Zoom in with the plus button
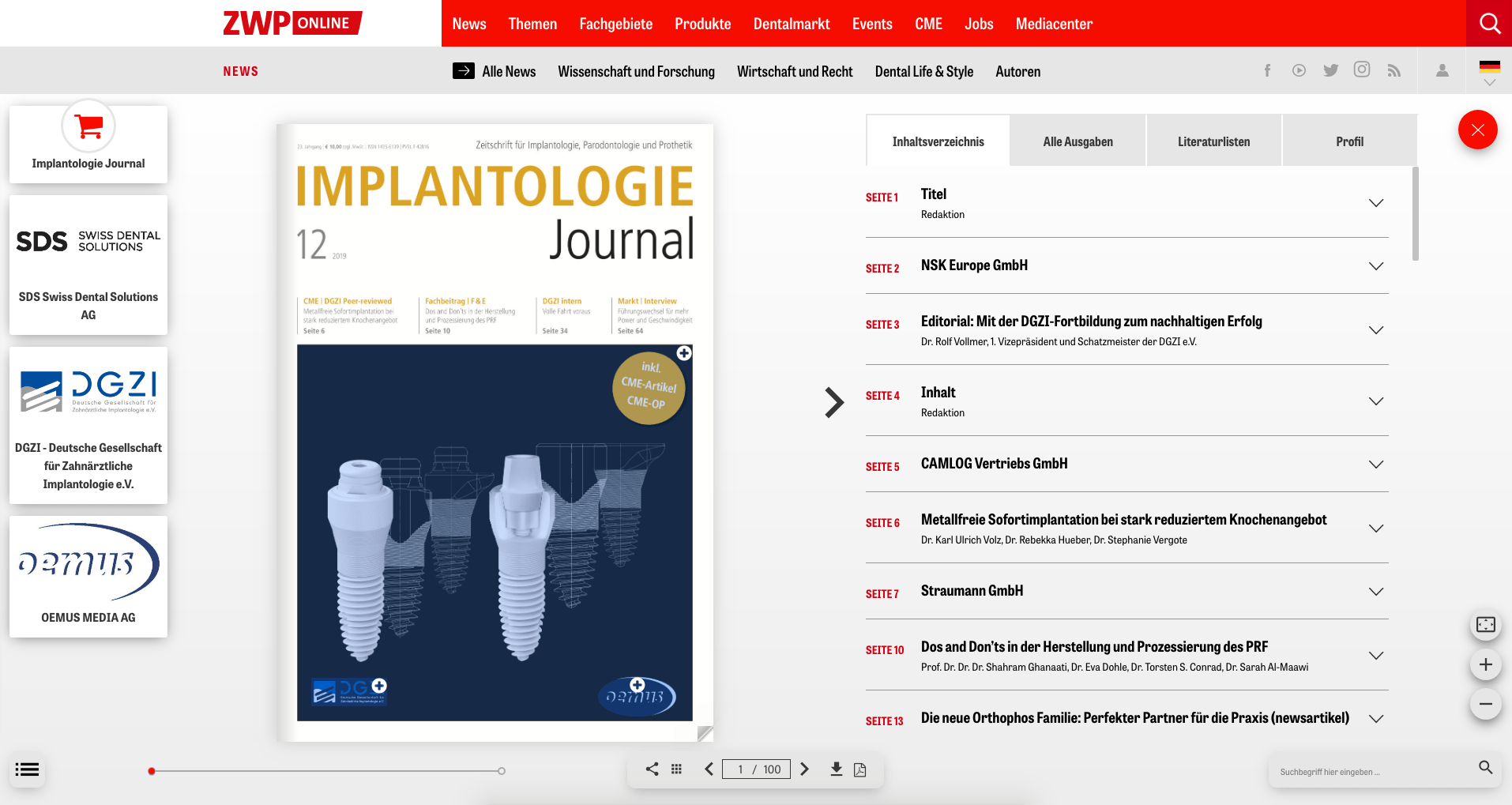Image resolution: width=1512 pixels, height=805 pixels. pyautogui.click(x=1485, y=664)
